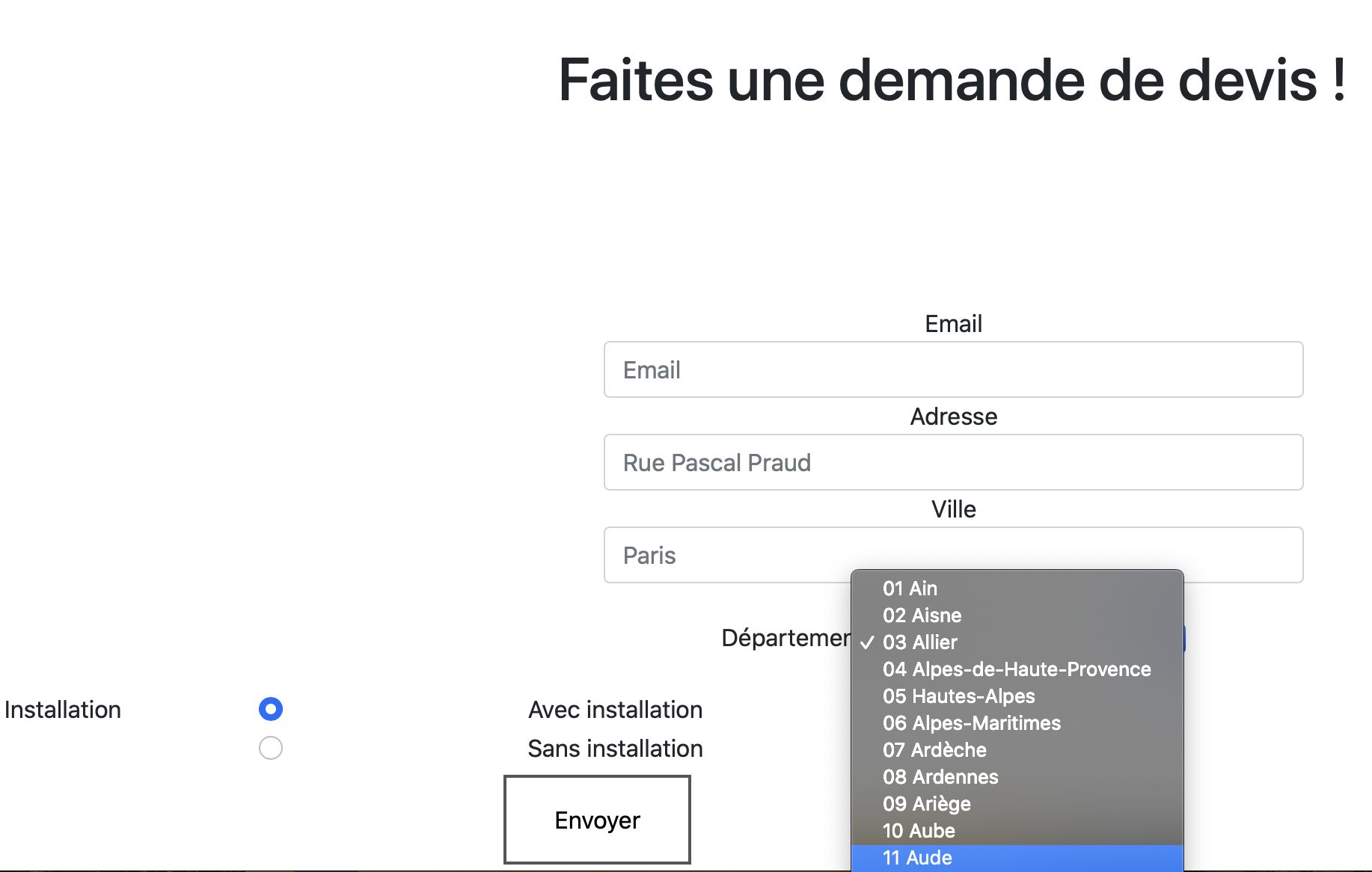Select 07 Ardèche department

point(934,750)
